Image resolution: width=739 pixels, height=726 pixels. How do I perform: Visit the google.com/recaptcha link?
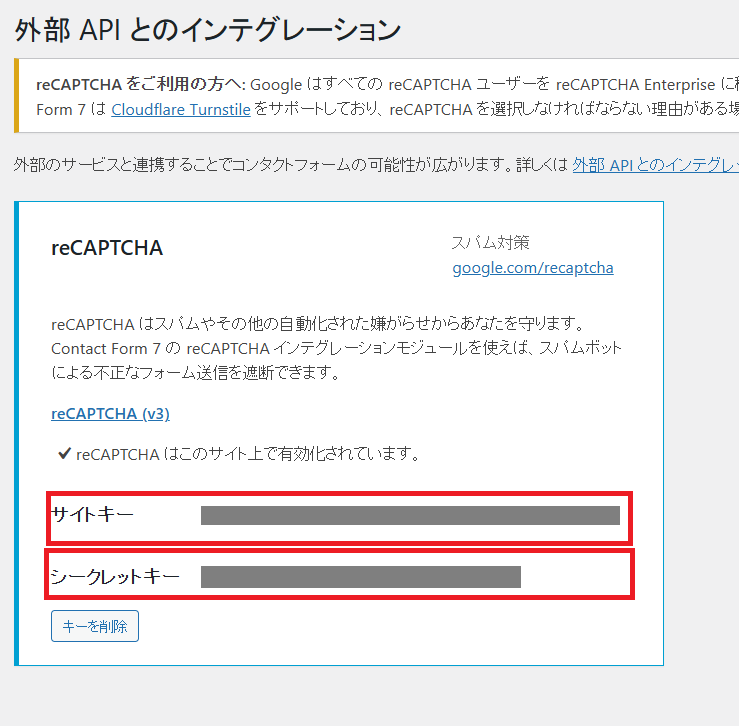coord(532,268)
